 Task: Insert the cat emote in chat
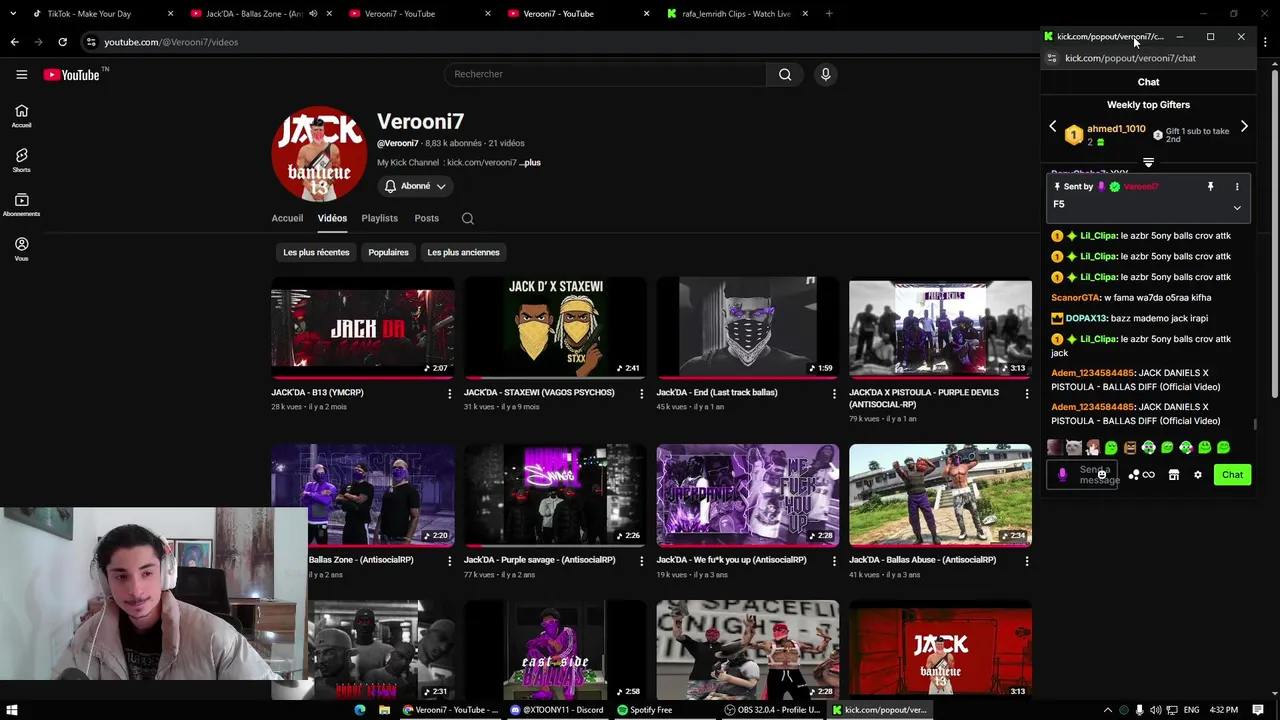pyautogui.click(x=1074, y=448)
